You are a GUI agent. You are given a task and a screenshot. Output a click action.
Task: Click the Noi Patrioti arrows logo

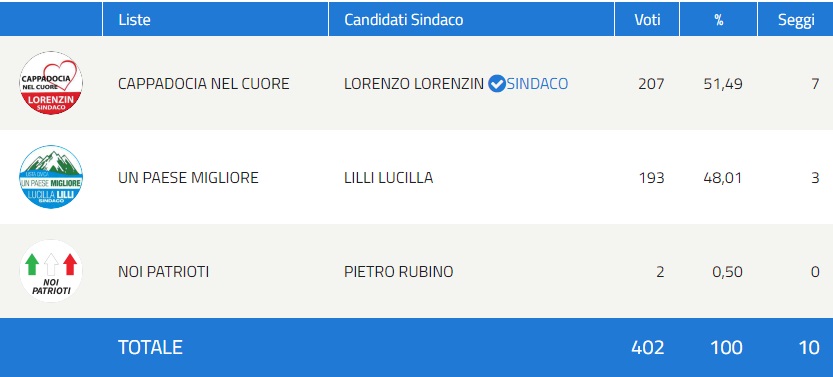coord(51,271)
